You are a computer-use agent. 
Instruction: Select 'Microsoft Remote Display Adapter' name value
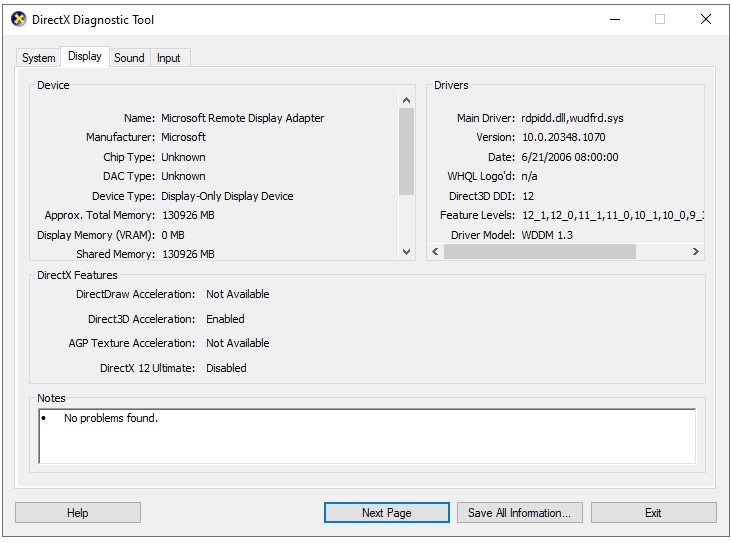tap(242, 118)
